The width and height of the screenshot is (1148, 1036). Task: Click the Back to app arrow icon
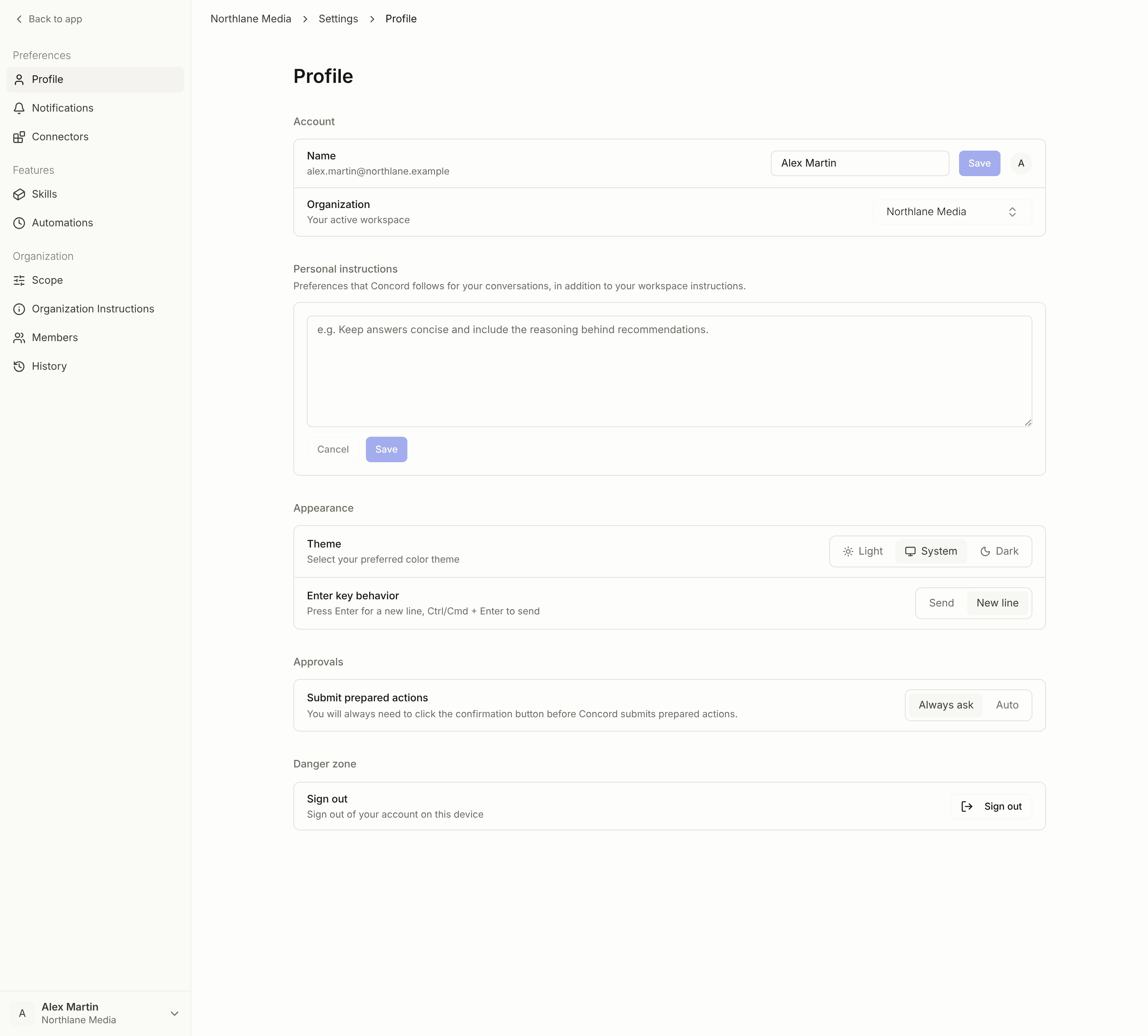click(20, 20)
